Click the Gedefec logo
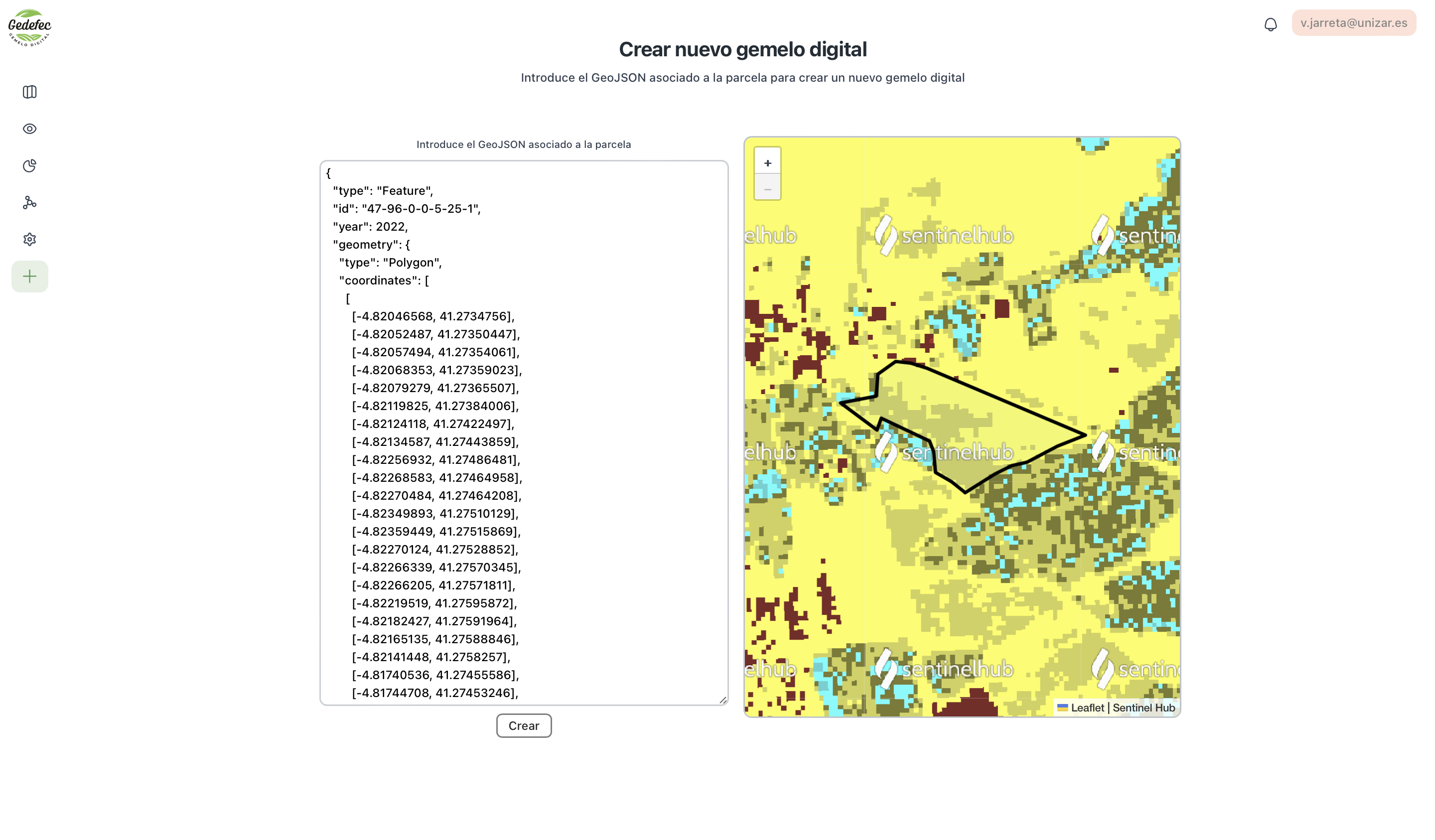The width and height of the screenshot is (1435, 840). [x=29, y=27]
